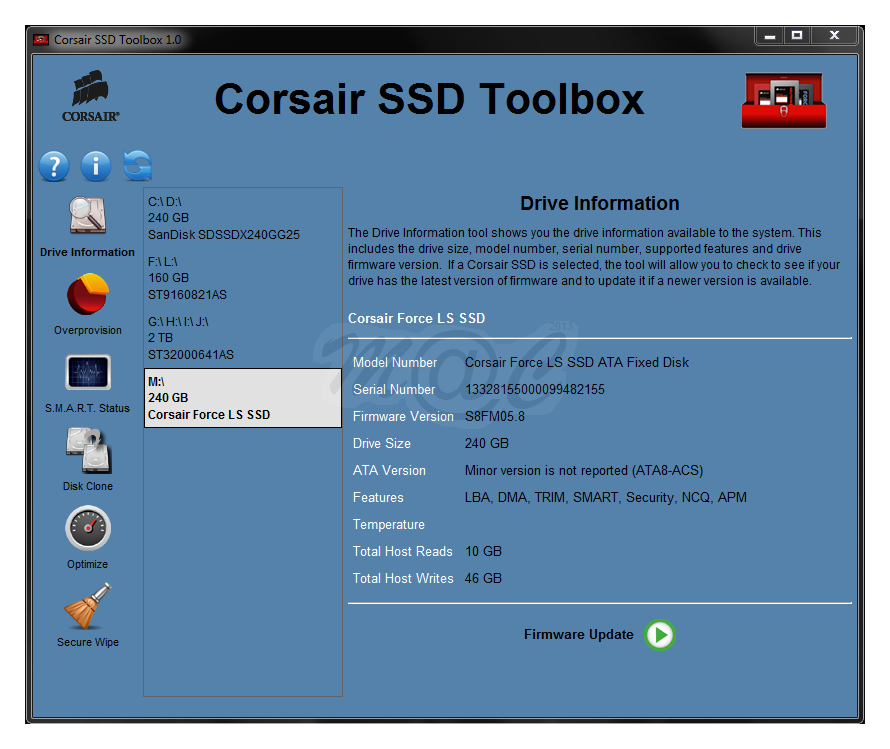Screen dimensions: 890x749
Task: Open the Optimize tool
Action: point(87,530)
